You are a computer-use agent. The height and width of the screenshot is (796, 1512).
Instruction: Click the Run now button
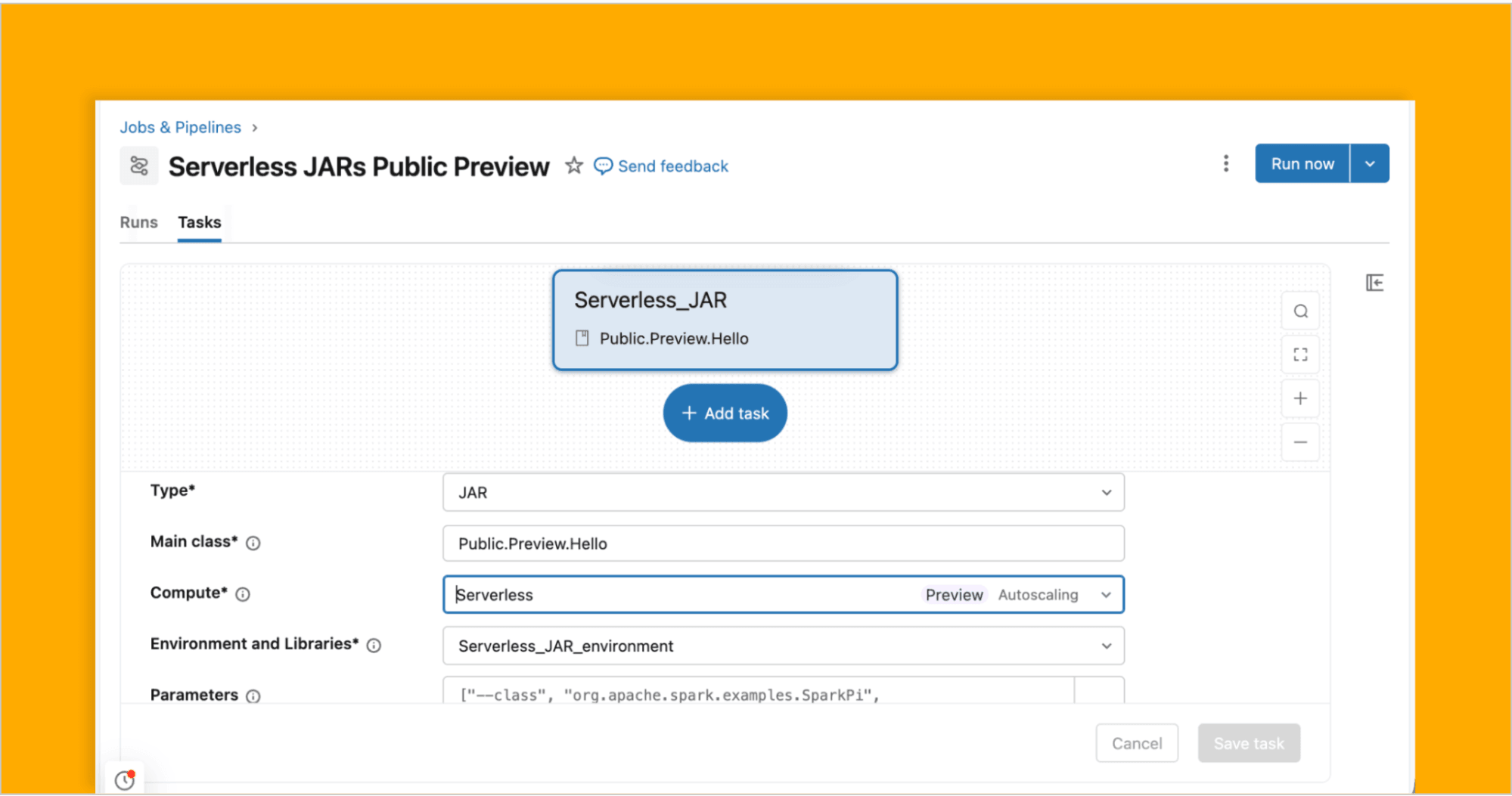[1302, 163]
